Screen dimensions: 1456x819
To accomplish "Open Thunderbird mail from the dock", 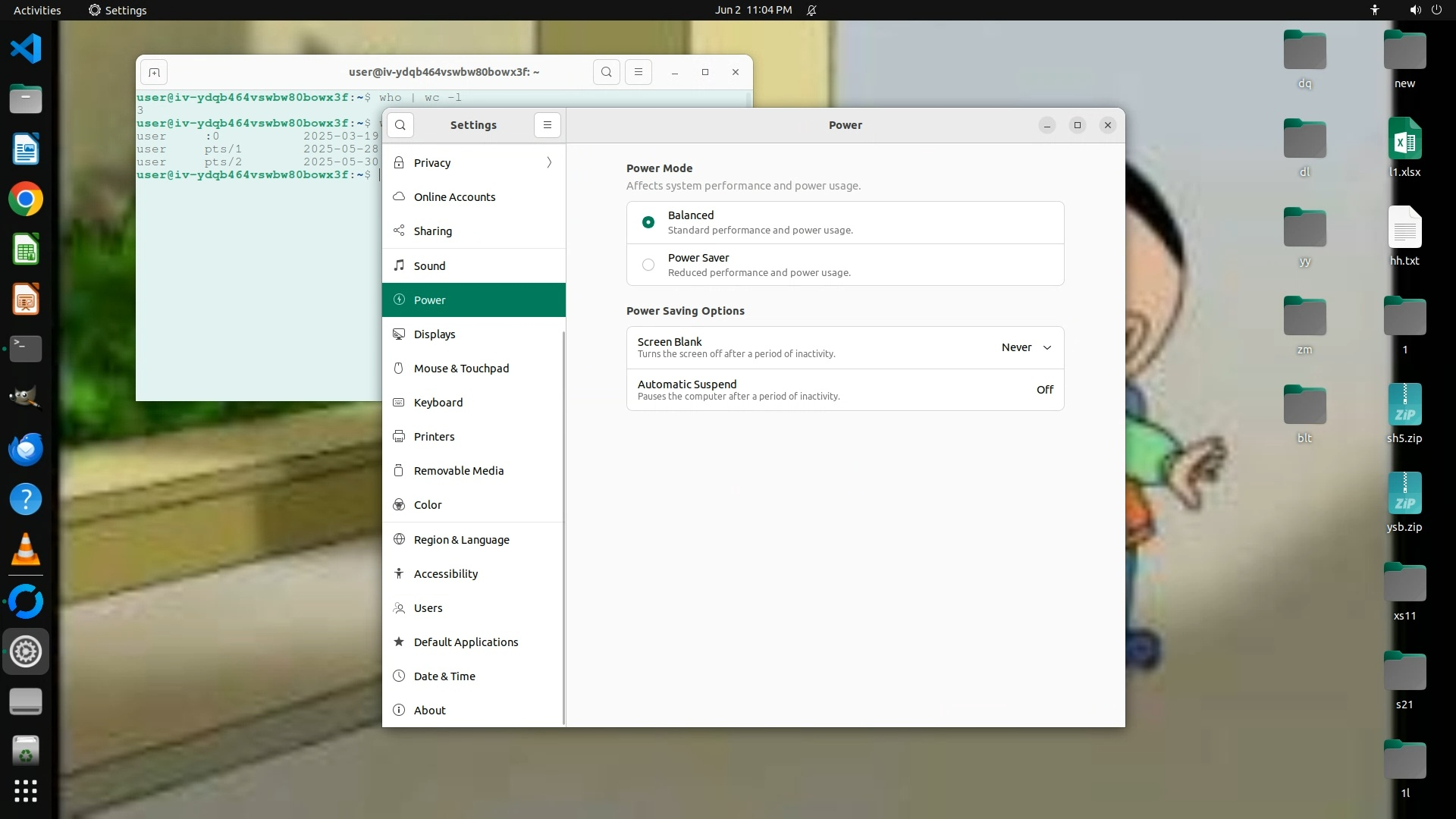I will point(26,449).
